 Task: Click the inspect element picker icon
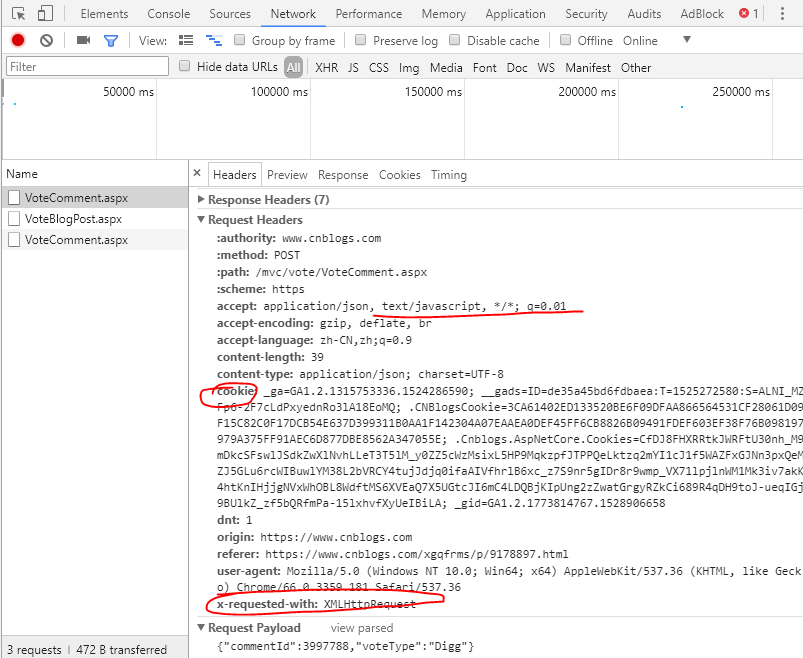click(18, 14)
